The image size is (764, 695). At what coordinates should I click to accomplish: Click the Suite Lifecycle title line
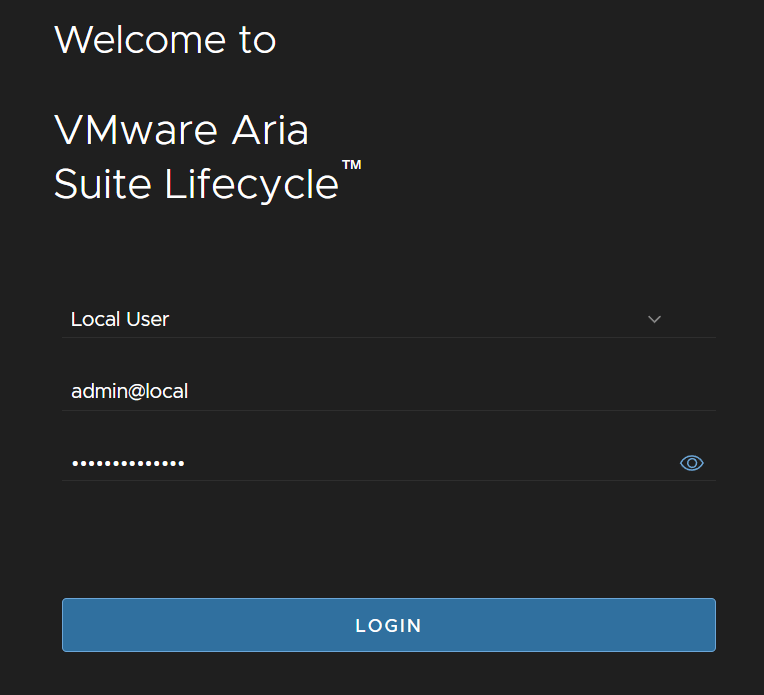[196, 185]
